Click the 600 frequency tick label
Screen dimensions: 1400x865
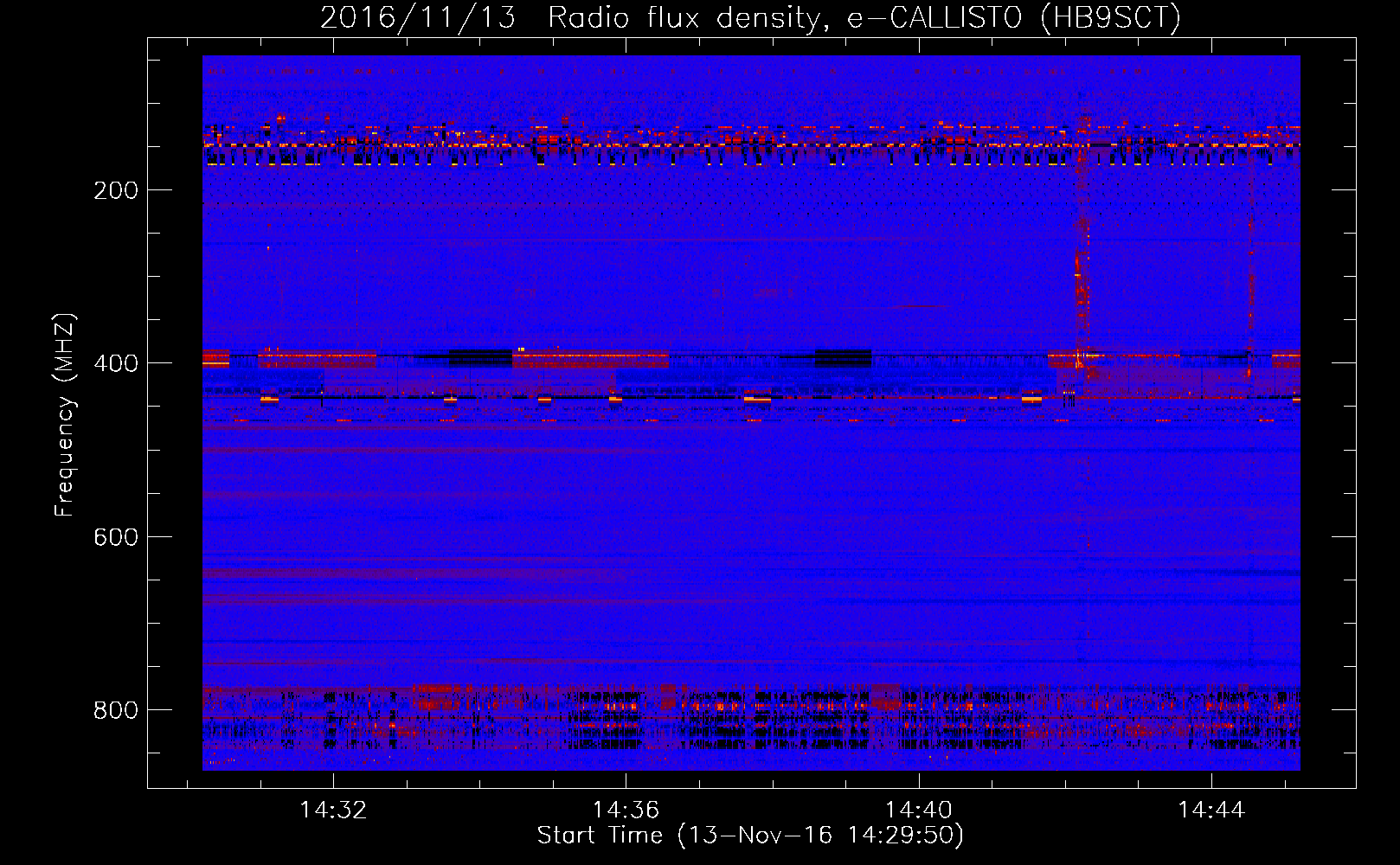click(x=116, y=537)
